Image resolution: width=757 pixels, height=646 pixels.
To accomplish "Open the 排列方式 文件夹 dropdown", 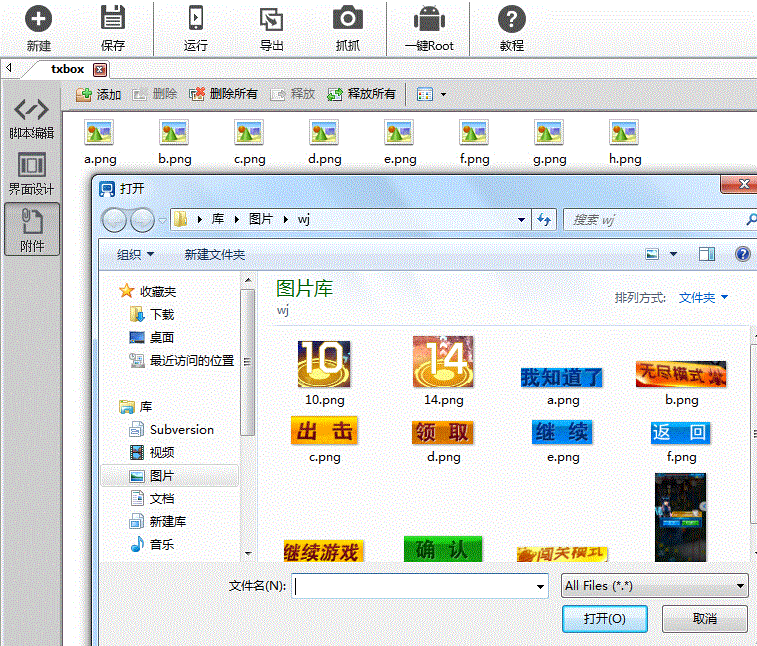I will coord(703,297).
